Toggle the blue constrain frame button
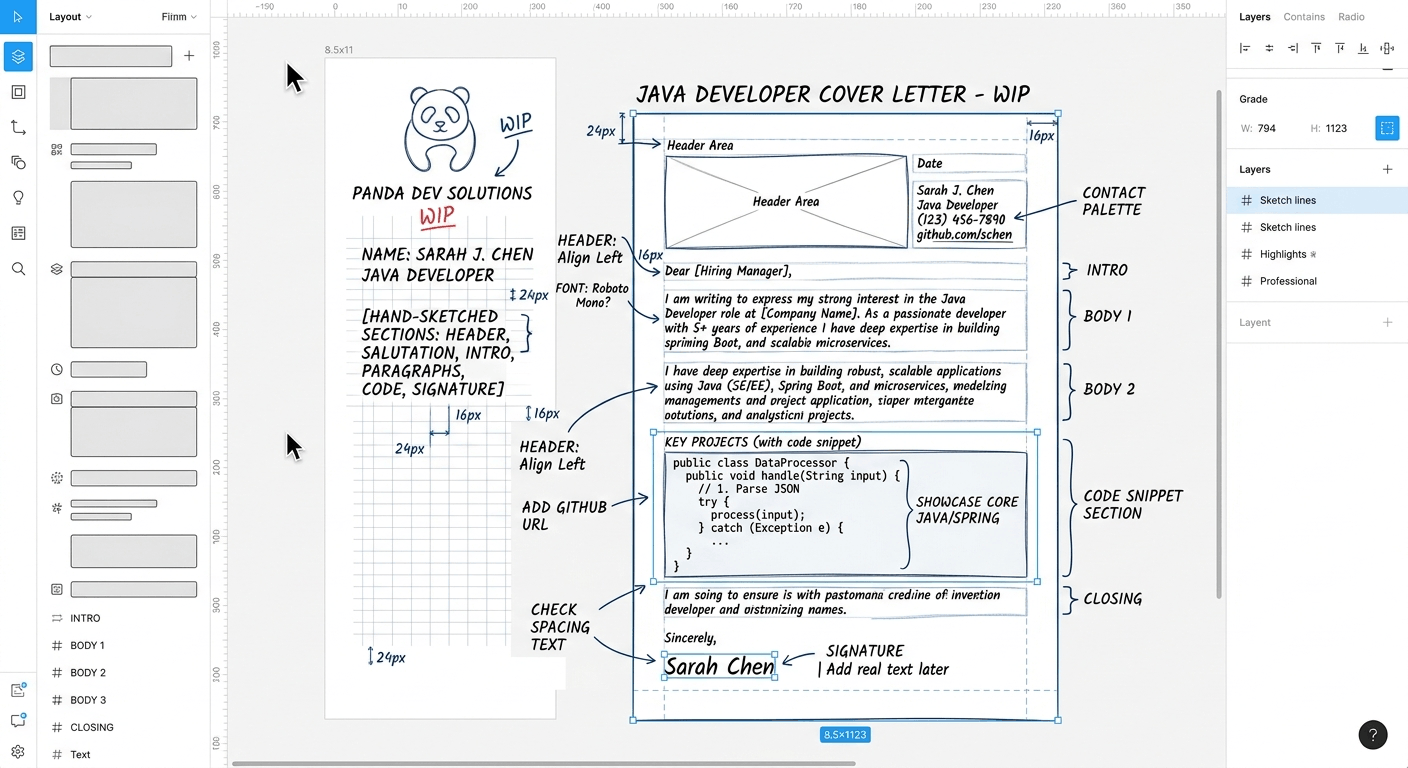Image resolution: width=1408 pixels, height=768 pixels. point(1387,128)
